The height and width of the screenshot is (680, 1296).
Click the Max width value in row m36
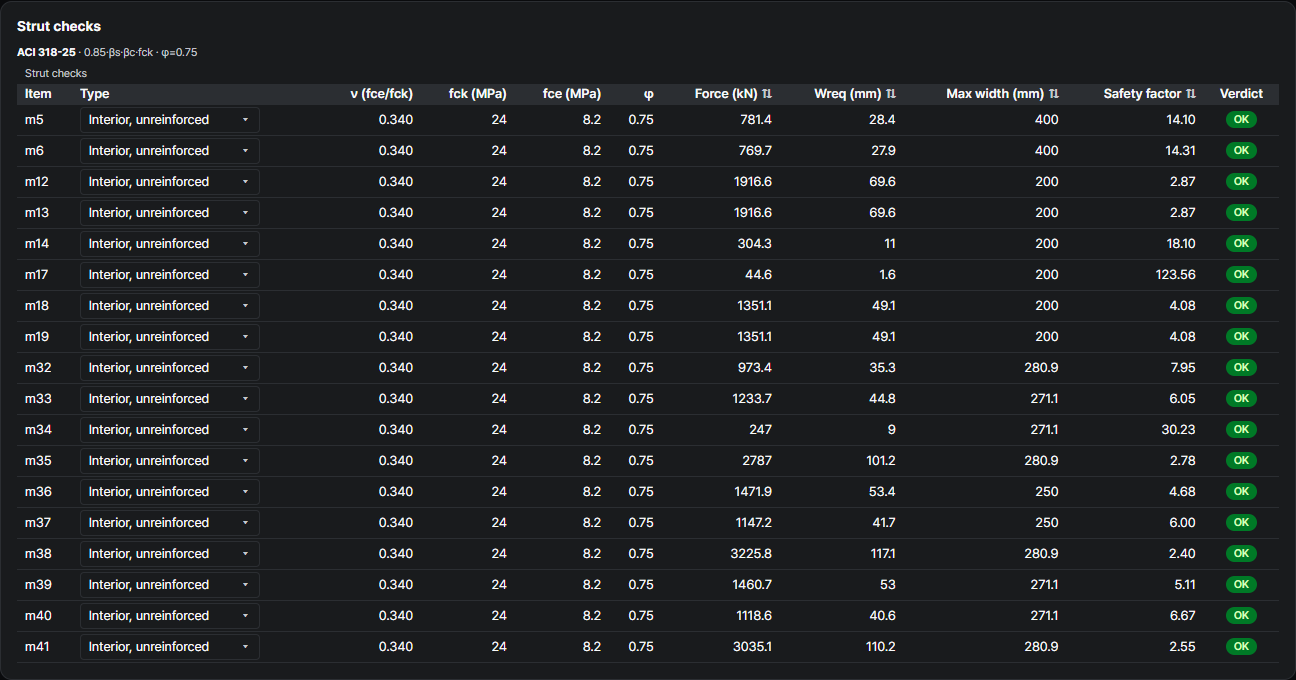tap(1047, 492)
